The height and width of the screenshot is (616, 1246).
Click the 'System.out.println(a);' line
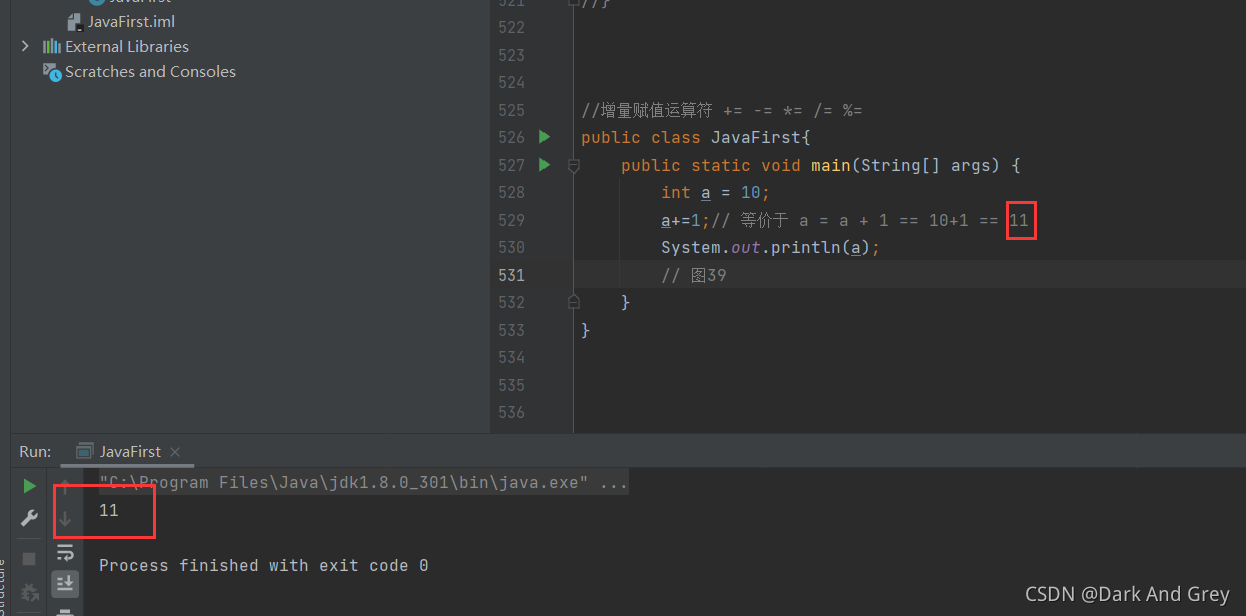tap(770, 247)
